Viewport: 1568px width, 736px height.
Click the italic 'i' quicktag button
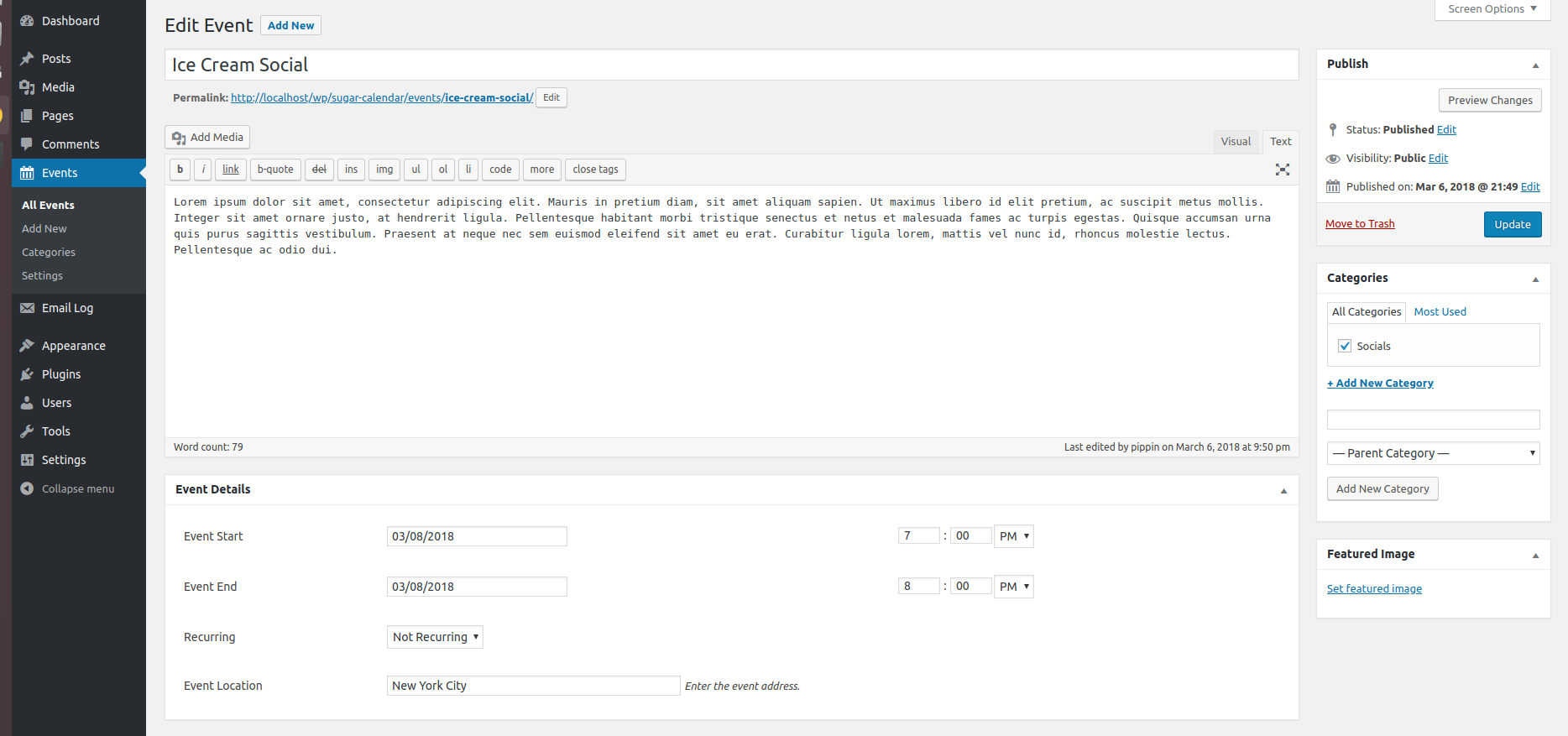coord(203,170)
